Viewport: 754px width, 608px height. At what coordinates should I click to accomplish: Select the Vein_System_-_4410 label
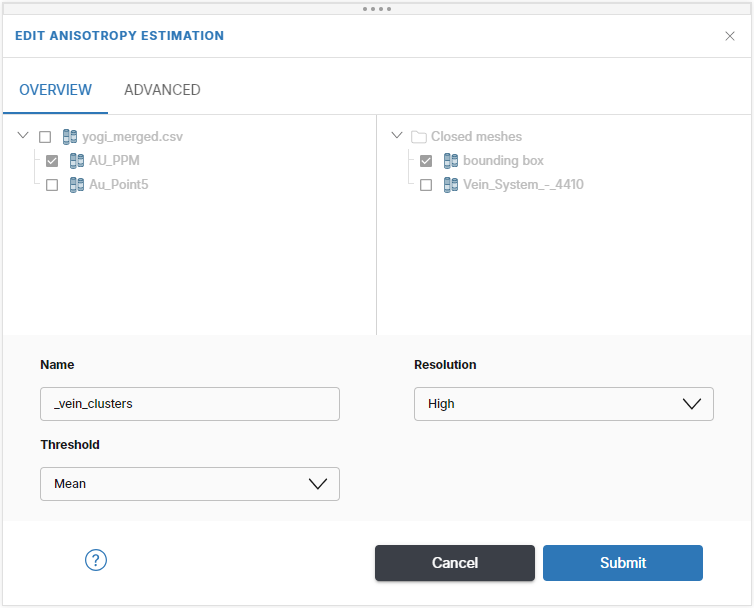click(x=523, y=185)
